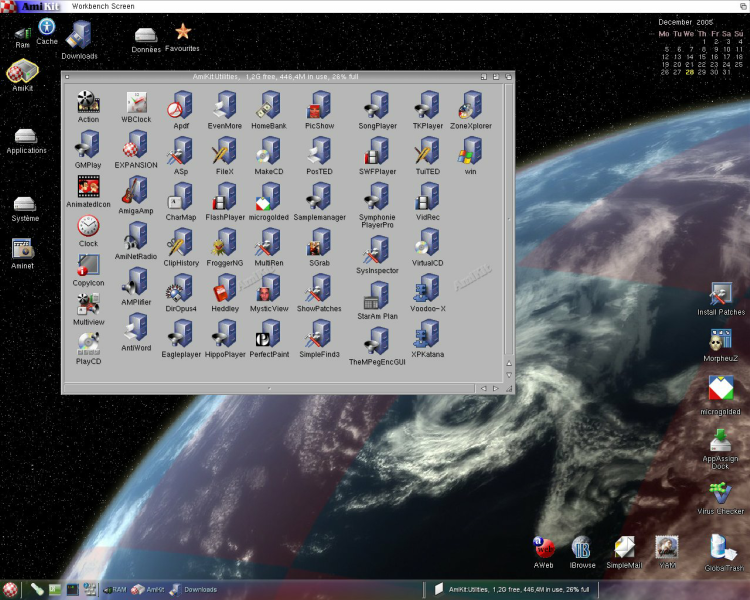Select the Heddley icon
This screenshot has height=600, width=750.
(225, 288)
